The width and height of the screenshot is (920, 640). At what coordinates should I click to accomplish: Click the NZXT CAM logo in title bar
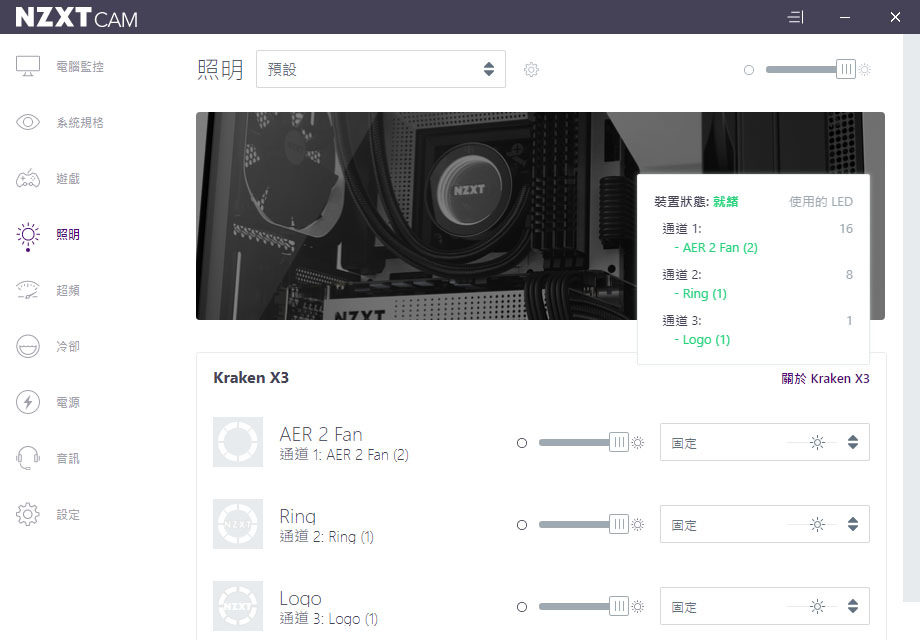[x=76, y=18]
